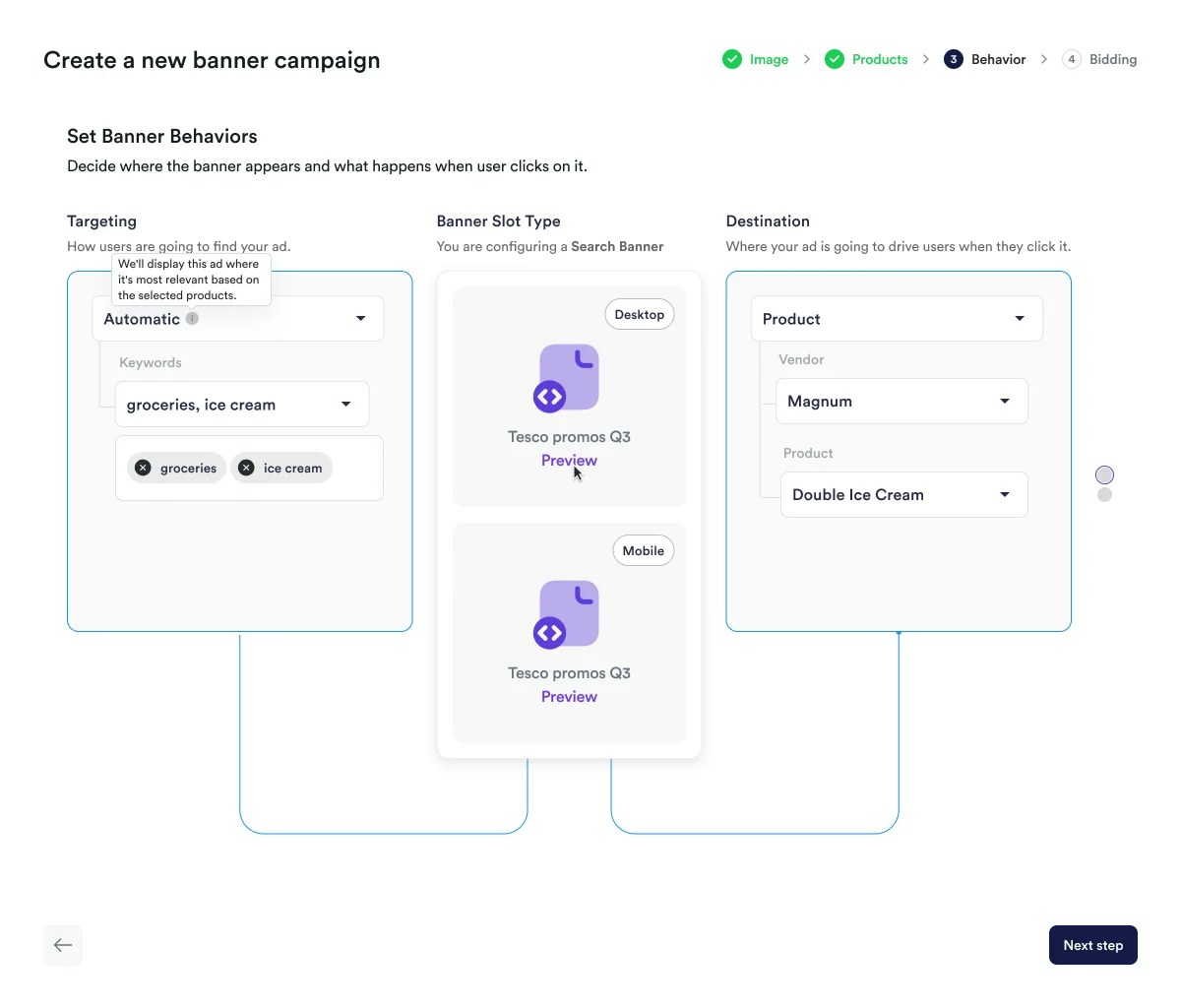Go to the Behavior step in the stepper
Viewport: 1181px width, 1008px height.
(998, 59)
